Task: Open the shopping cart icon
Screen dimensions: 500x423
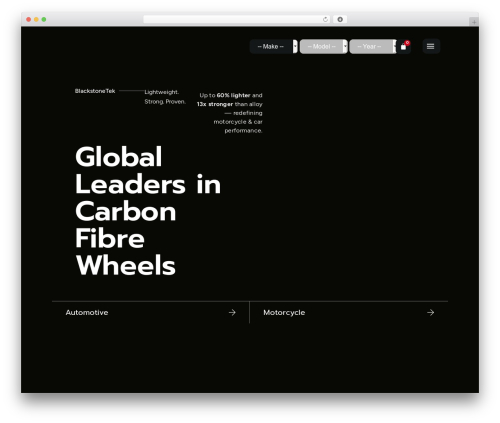Action: pos(404,46)
